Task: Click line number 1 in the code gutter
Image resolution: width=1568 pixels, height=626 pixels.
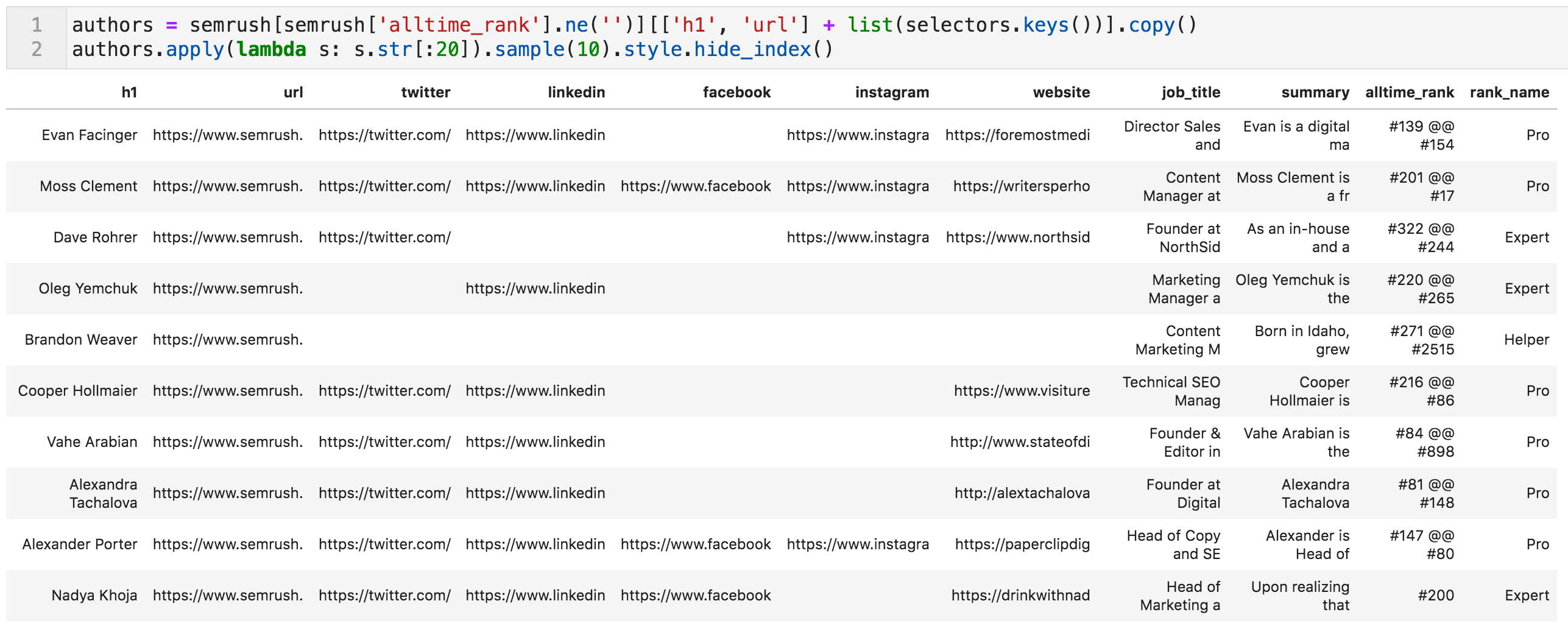Action: pos(37,25)
